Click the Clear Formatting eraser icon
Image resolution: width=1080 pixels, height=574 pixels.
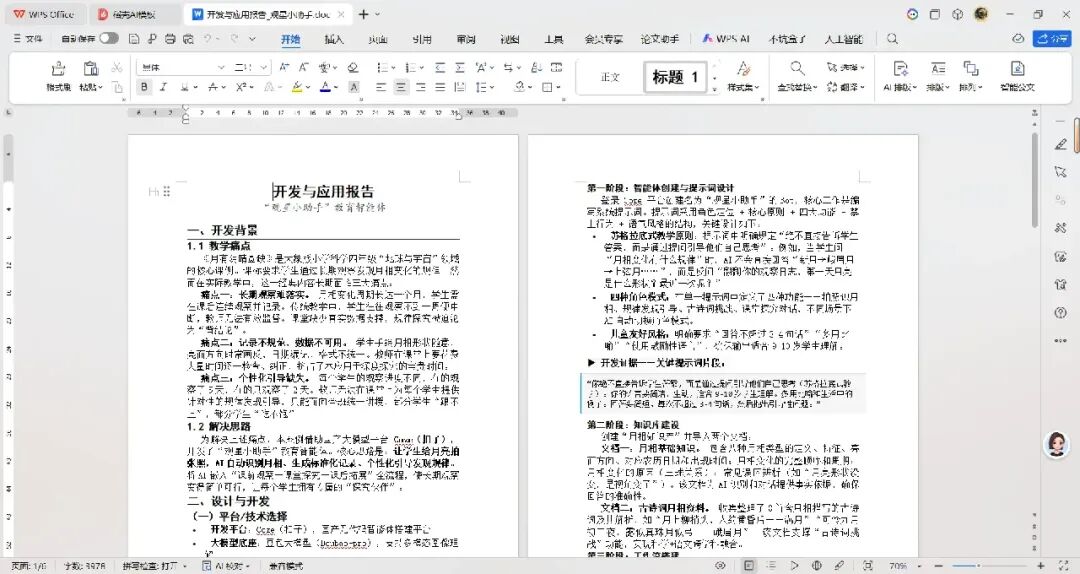(353, 68)
